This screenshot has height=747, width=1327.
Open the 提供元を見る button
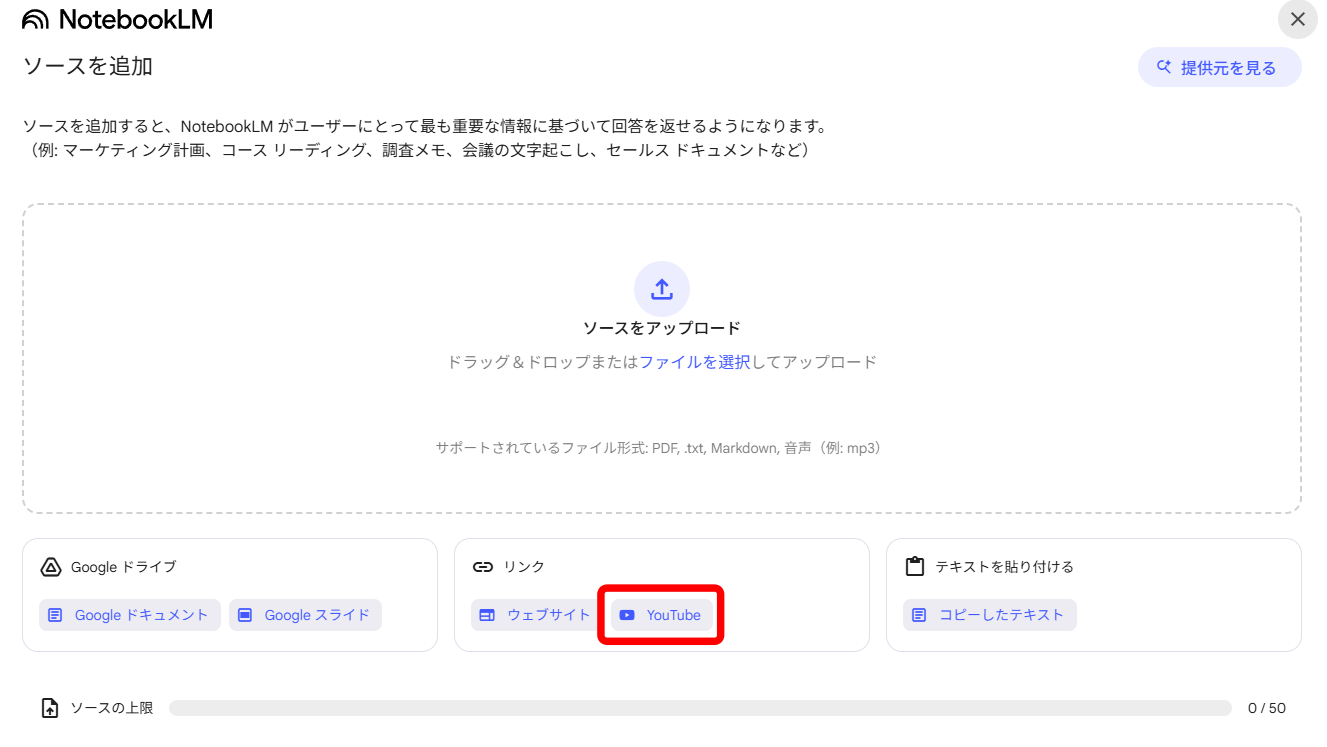1219,68
